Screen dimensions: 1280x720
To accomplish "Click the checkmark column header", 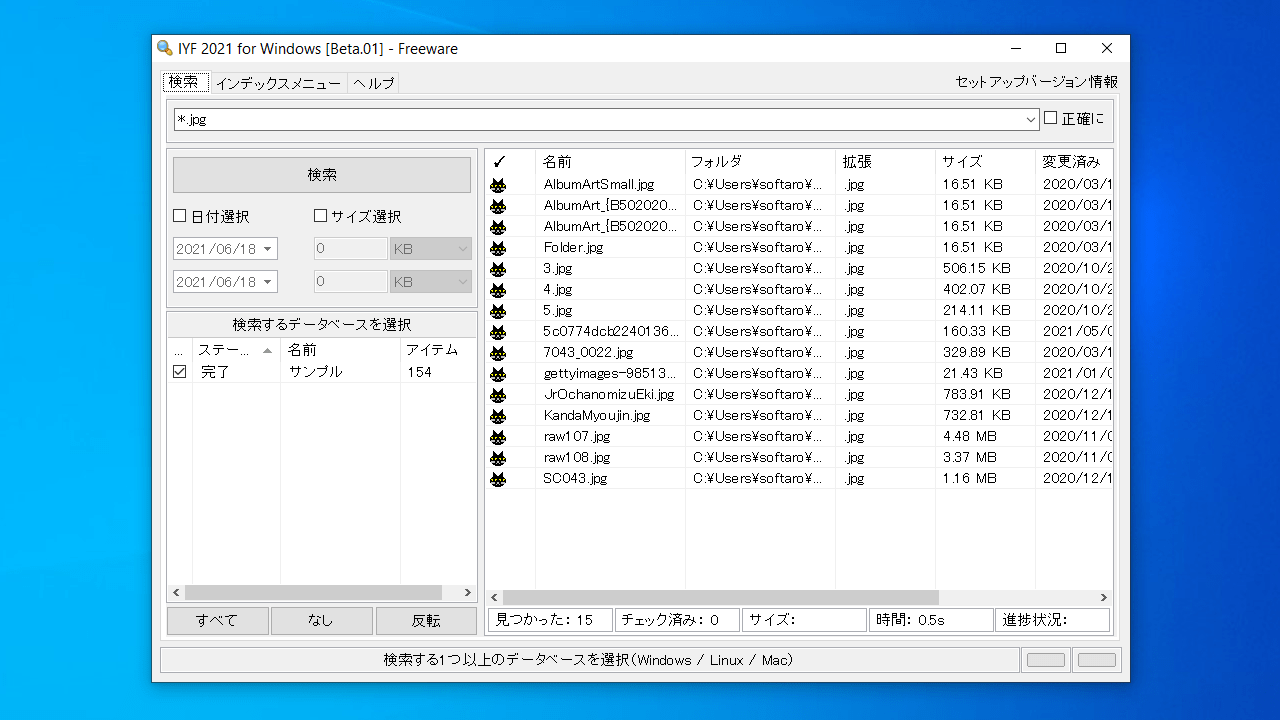I will click(511, 161).
